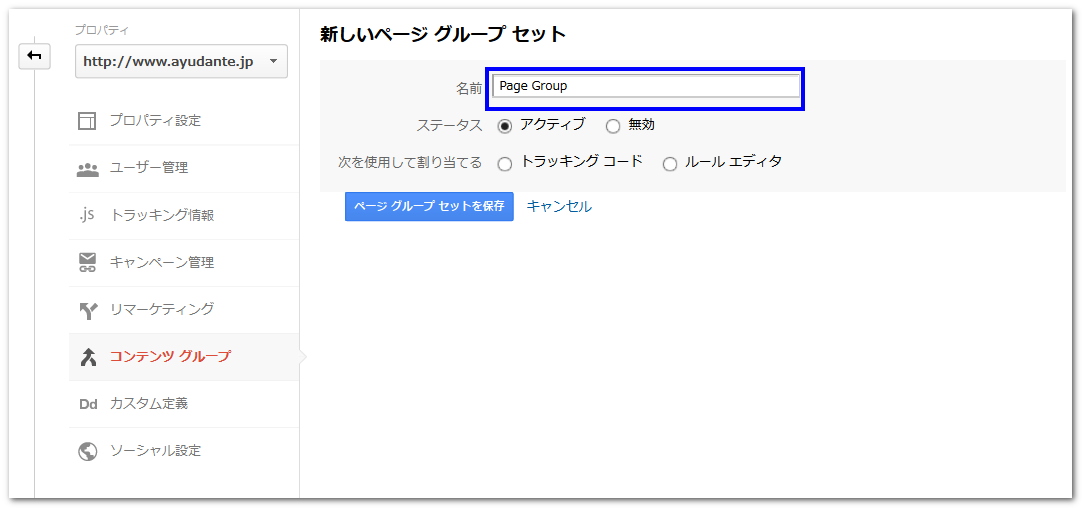Click the Dd カスタム定義 icon
1082x508 pixels.
tap(88, 404)
